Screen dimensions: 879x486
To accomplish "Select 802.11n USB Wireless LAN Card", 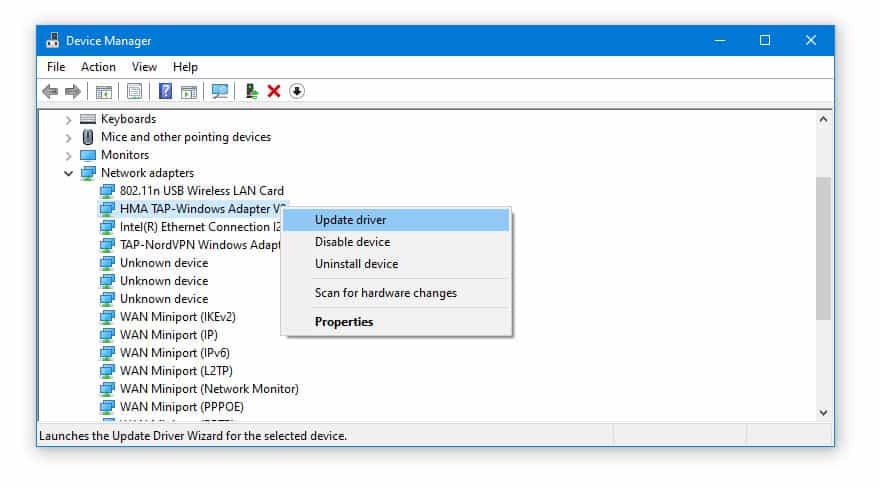I will click(x=202, y=191).
